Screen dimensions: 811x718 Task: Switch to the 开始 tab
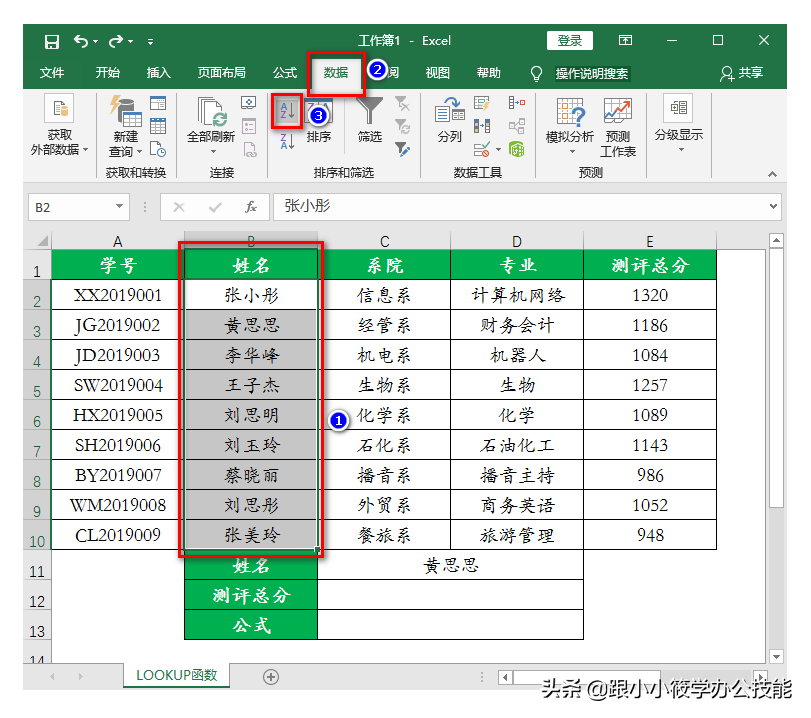point(108,73)
